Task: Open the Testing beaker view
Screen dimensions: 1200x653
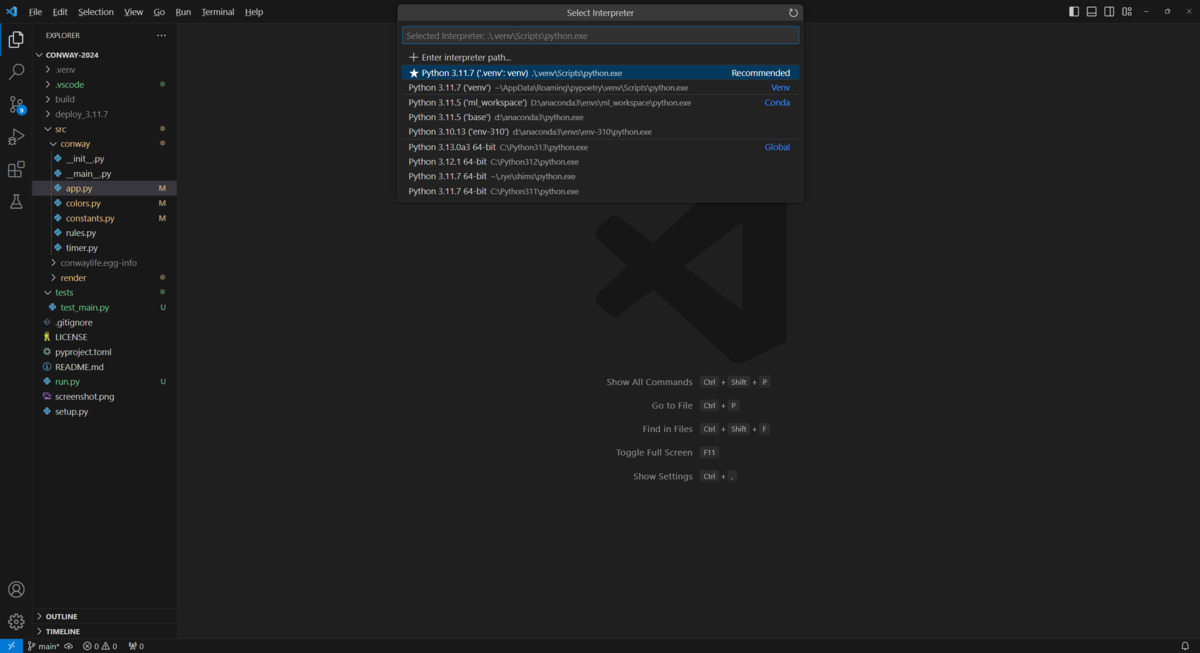Action: click(15, 201)
